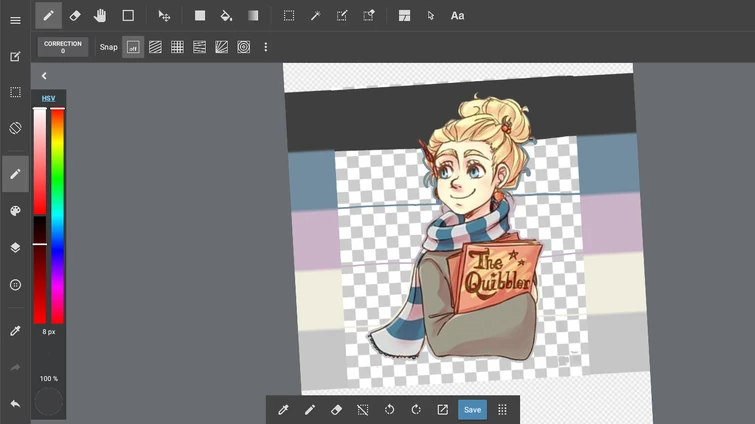This screenshot has width=755, height=424.
Task: Select the eyedropper in left sidebar
Action: 15,331
